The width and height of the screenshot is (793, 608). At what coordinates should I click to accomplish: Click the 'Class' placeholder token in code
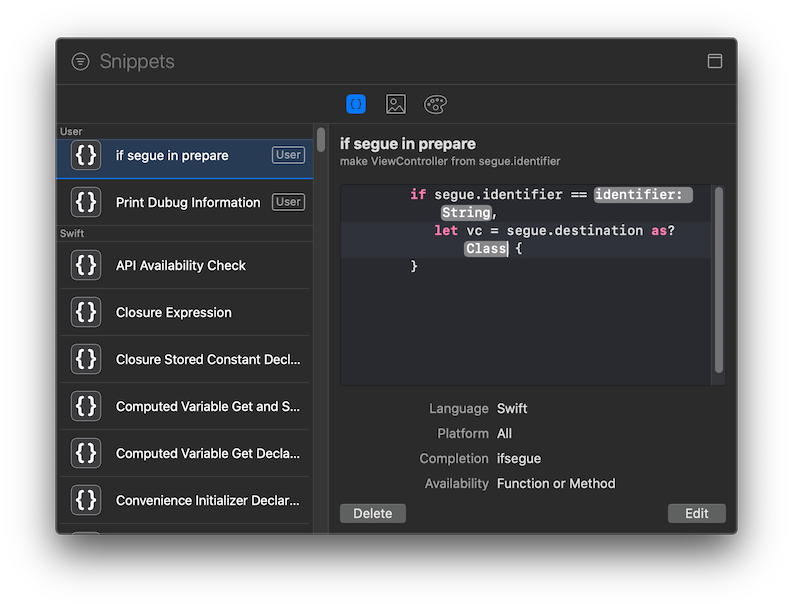[x=486, y=248]
